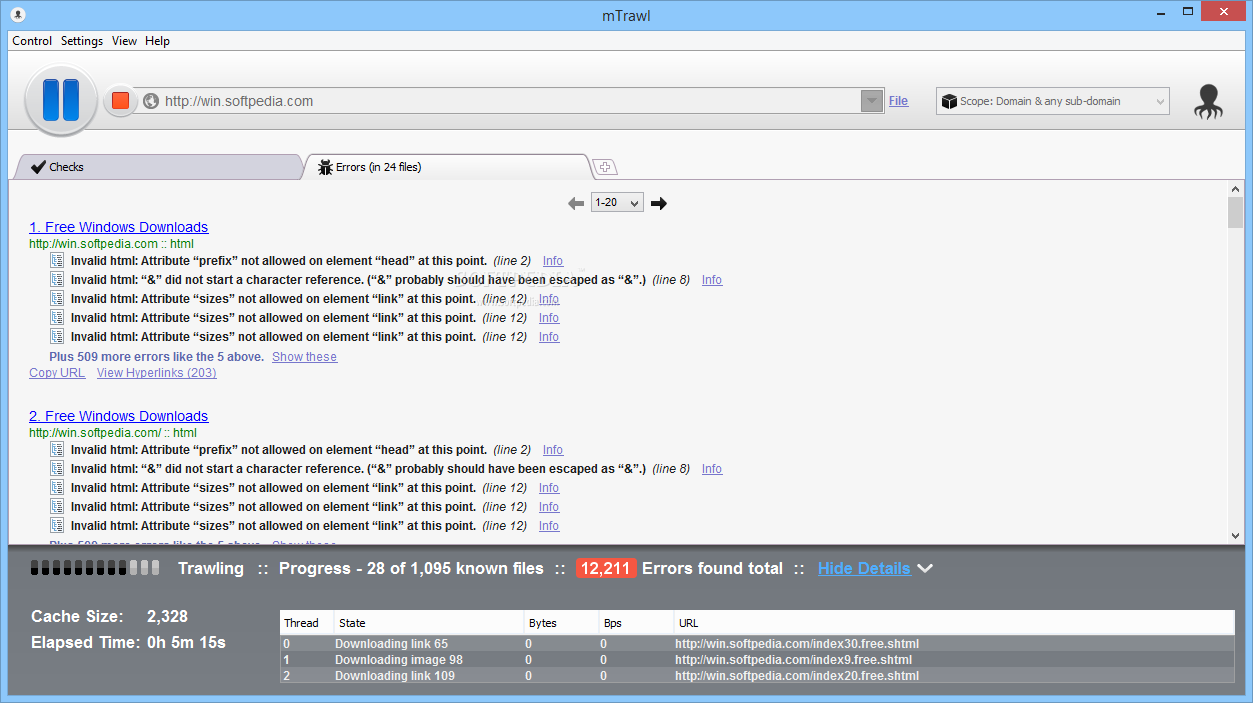
Task: Go to next results page arrow
Action: (659, 203)
